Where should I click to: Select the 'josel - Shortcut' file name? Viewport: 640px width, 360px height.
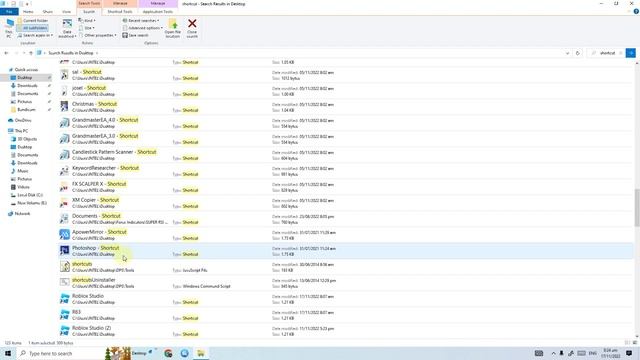89,88
